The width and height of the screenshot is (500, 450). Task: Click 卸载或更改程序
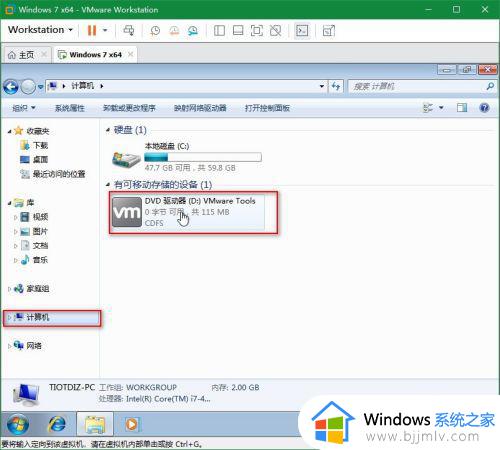(x=129, y=108)
